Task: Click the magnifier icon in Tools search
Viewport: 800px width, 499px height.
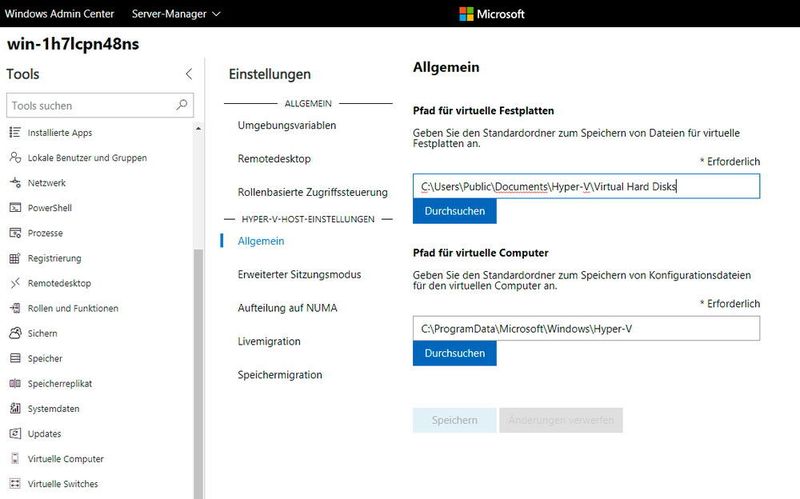Action: pyautogui.click(x=182, y=105)
